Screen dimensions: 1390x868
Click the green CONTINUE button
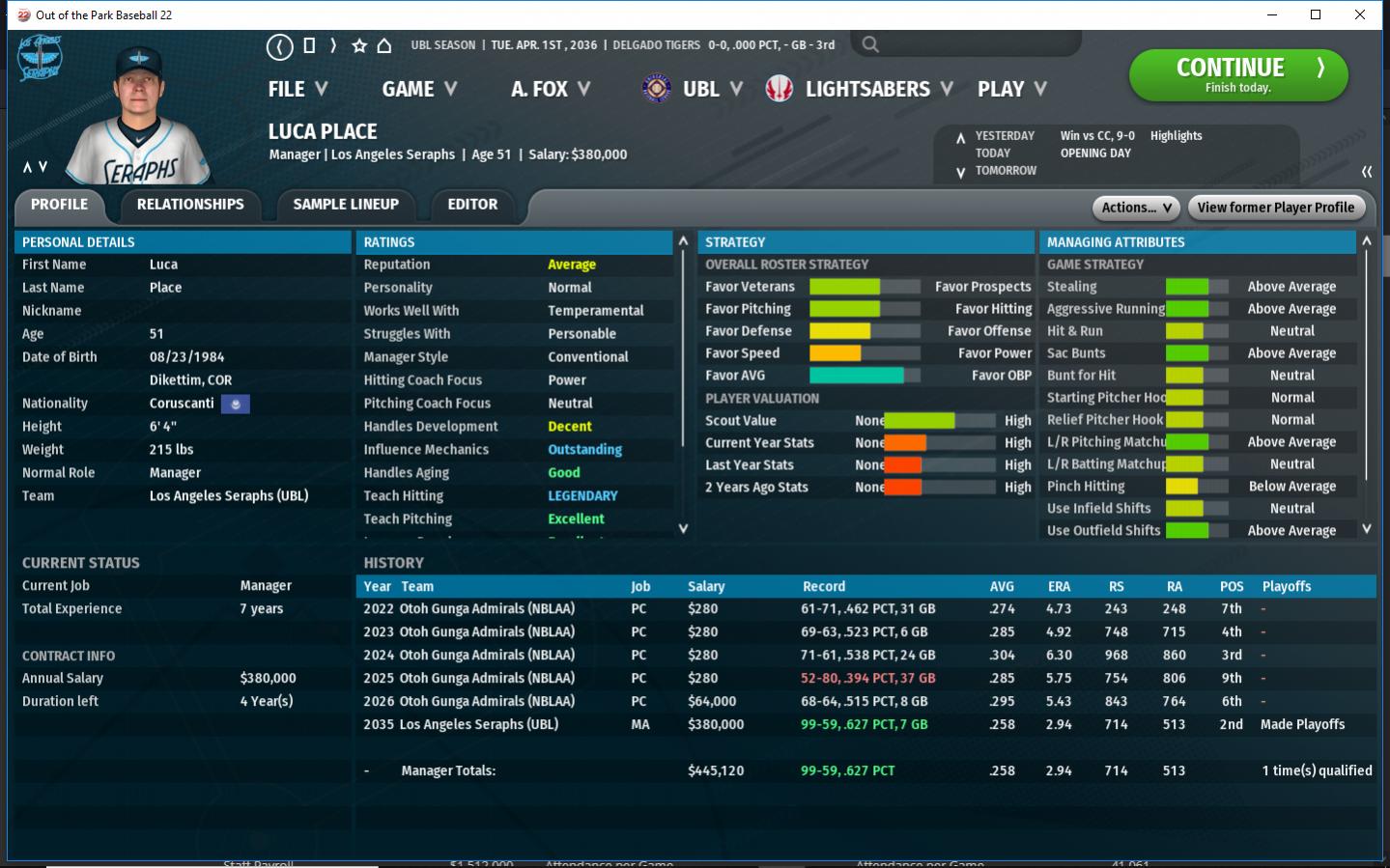[1238, 75]
